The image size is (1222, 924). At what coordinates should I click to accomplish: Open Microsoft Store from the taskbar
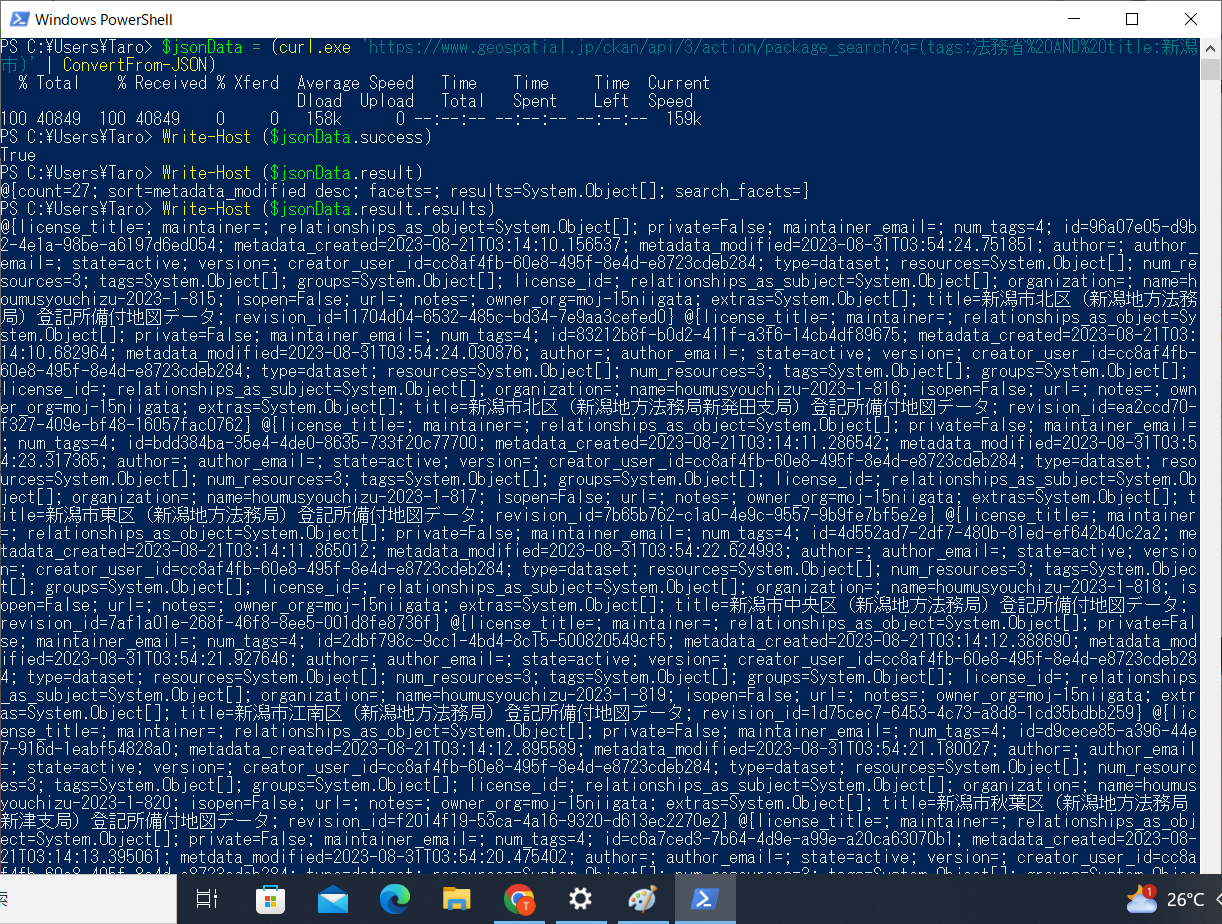pyautogui.click(x=270, y=899)
